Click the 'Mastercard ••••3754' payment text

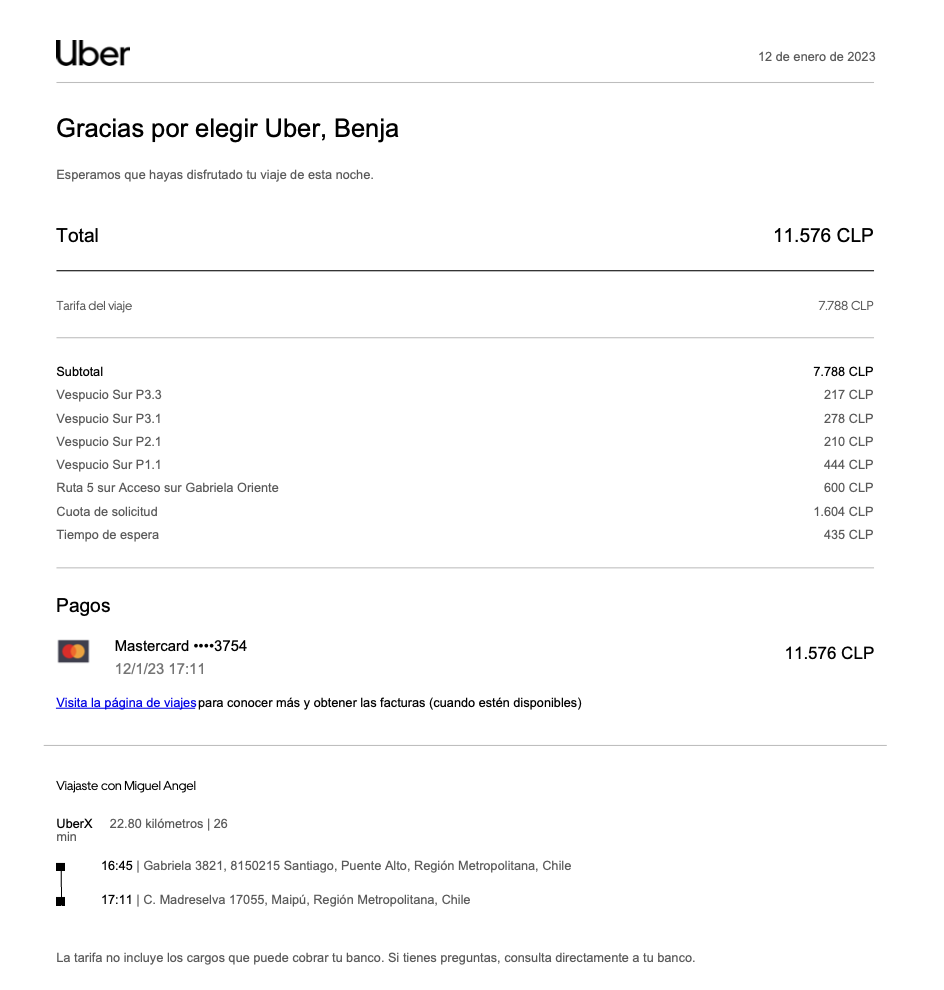click(181, 646)
